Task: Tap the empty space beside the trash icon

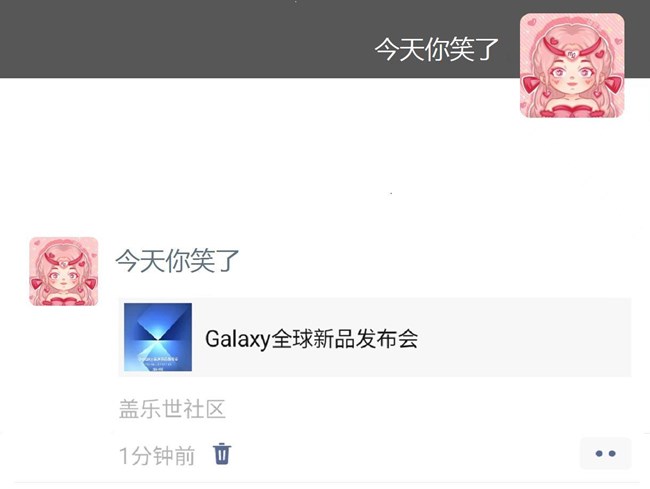Action: pos(402,454)
